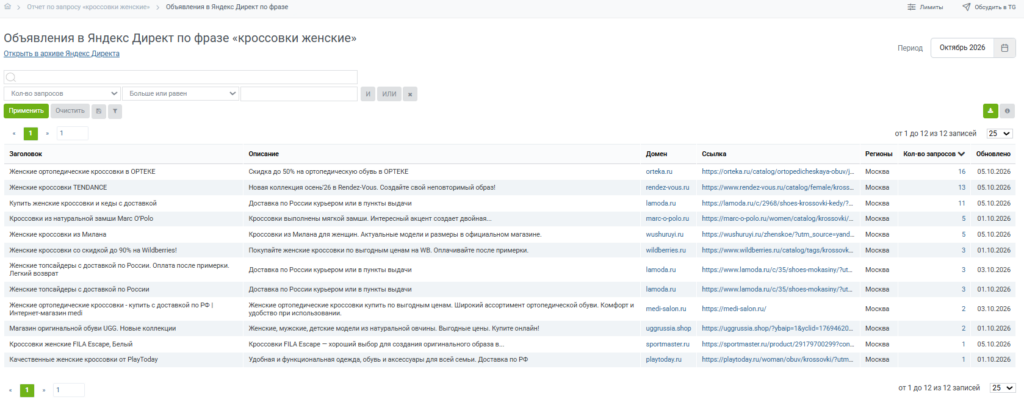The width and height of the screenshot is (1024, 405).
Task: Open orteka.ru catalog URL link
Action: click(x=778, y=171)
